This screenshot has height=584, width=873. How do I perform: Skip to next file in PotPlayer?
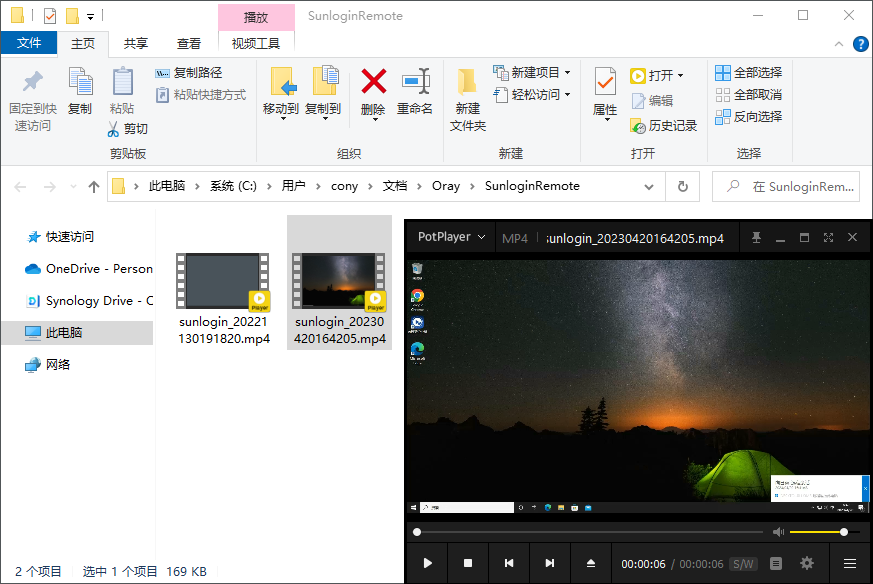[550, 563]
